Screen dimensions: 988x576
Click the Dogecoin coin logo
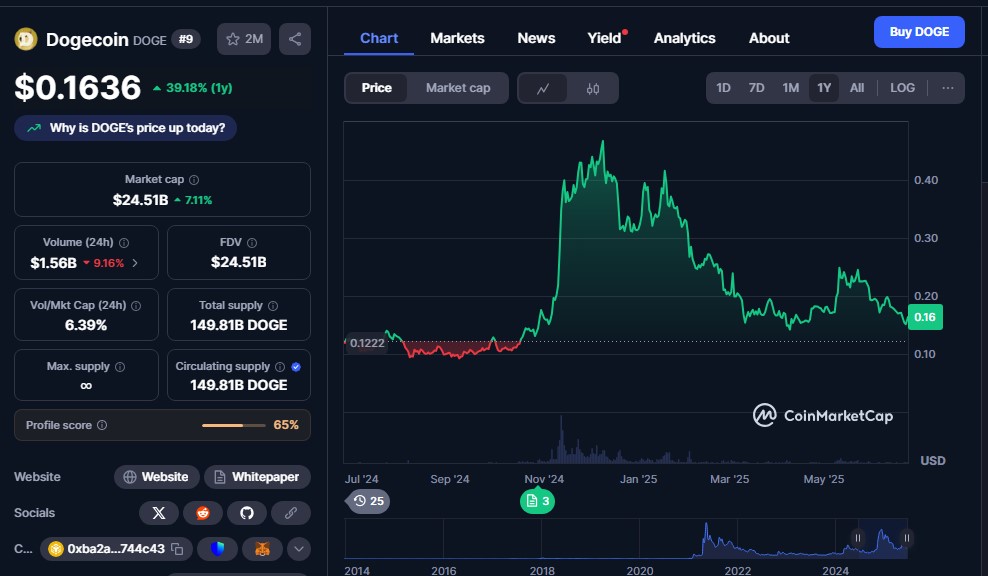click(x=26, y=39)
